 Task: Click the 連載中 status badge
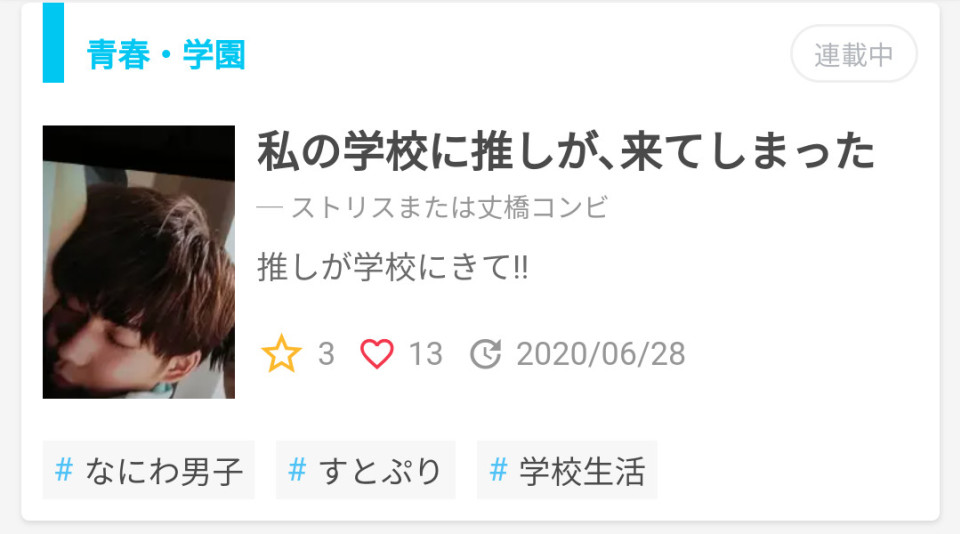(x=854, y=54)
